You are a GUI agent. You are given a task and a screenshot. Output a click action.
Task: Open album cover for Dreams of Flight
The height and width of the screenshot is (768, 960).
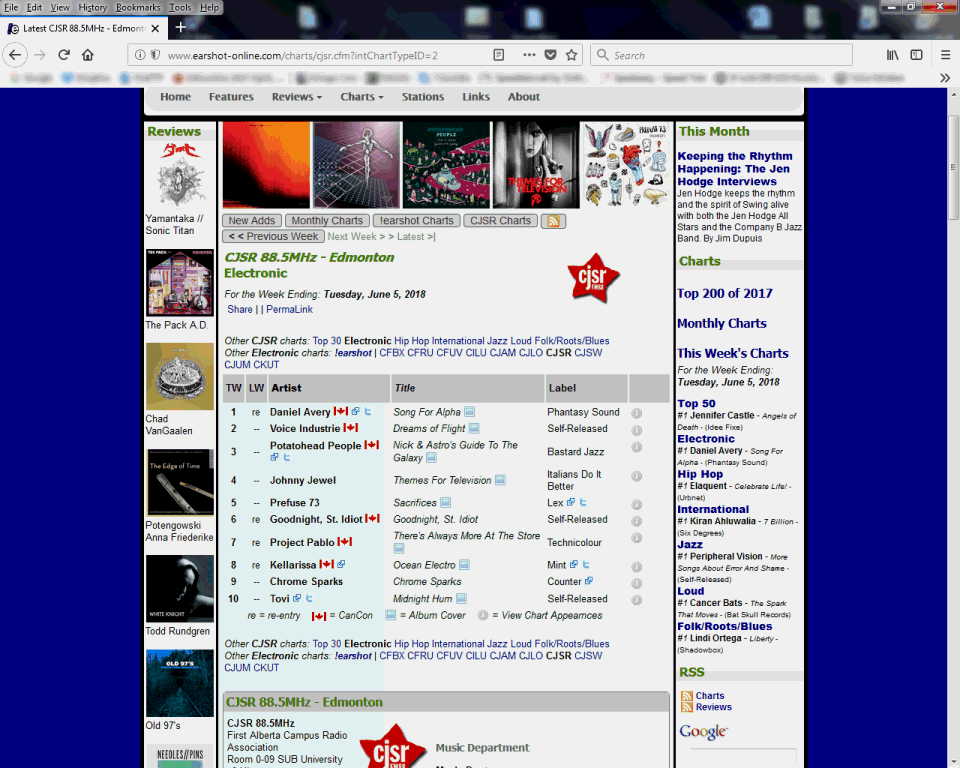pos(474,429)
